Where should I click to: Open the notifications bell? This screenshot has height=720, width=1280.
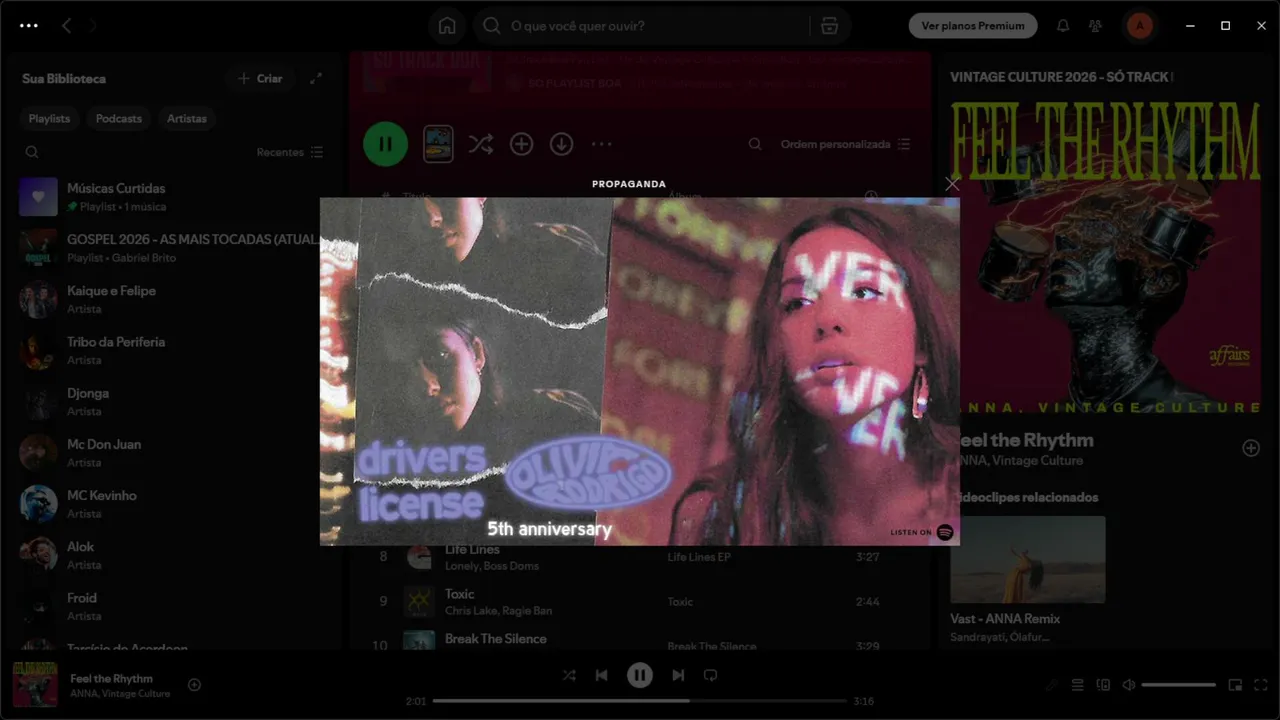(1063, 26)
